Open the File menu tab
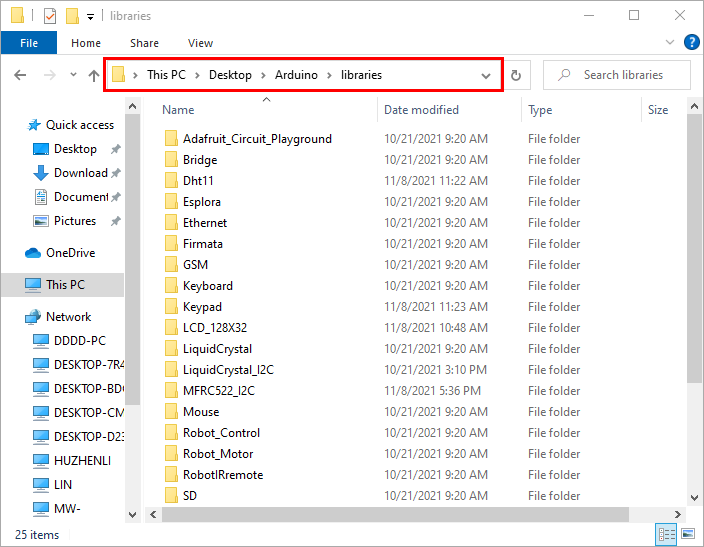 (x=29, y=43)
